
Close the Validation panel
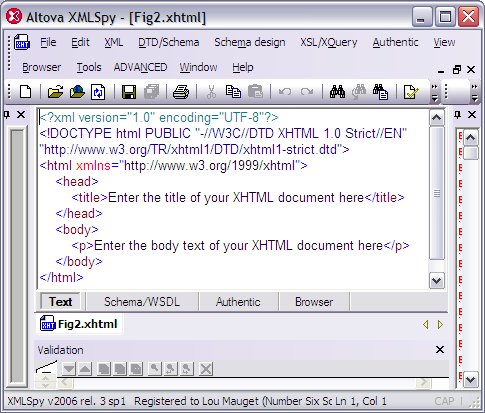click(x=440, y=350)
